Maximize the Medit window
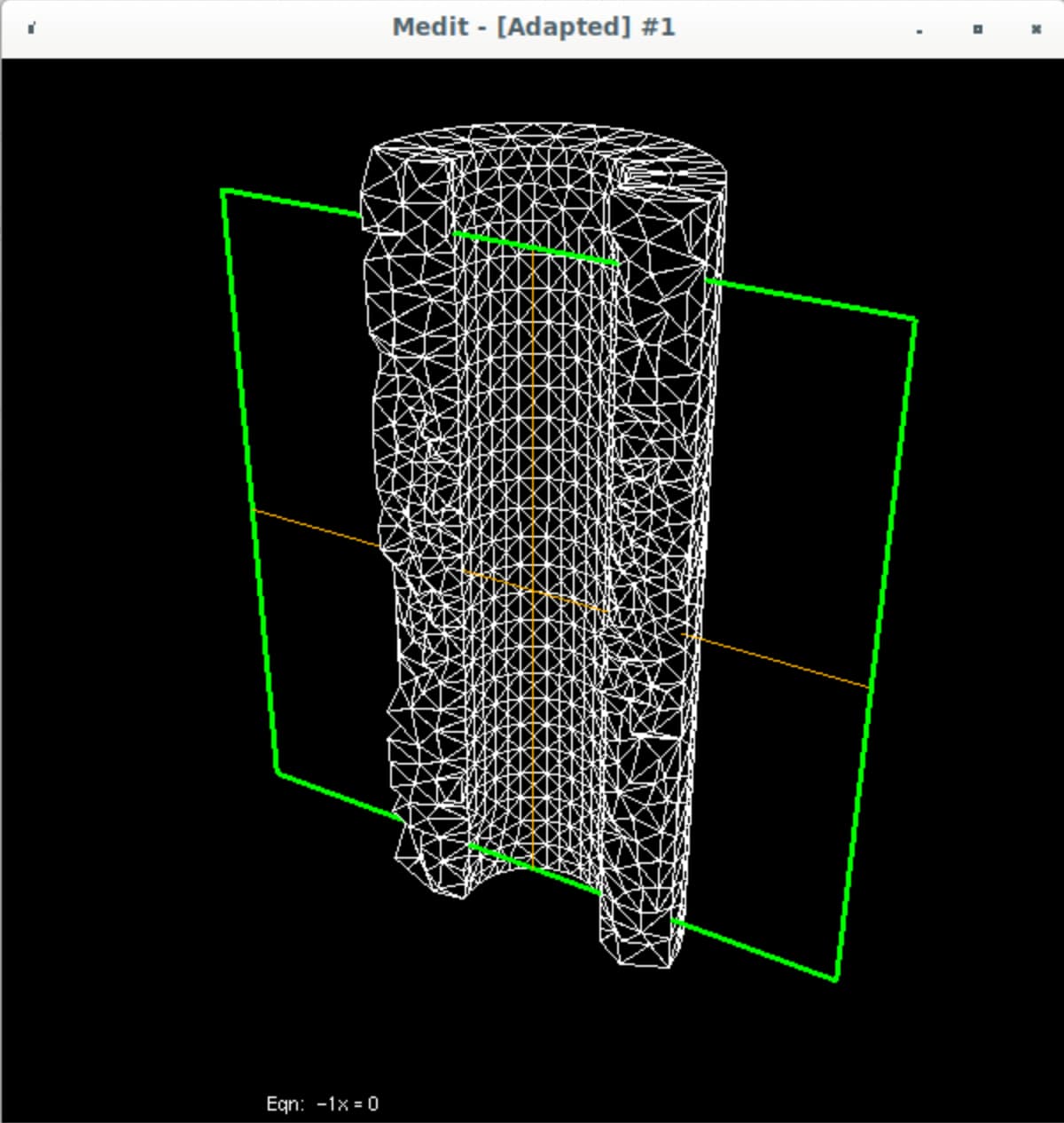 (977, 29)
